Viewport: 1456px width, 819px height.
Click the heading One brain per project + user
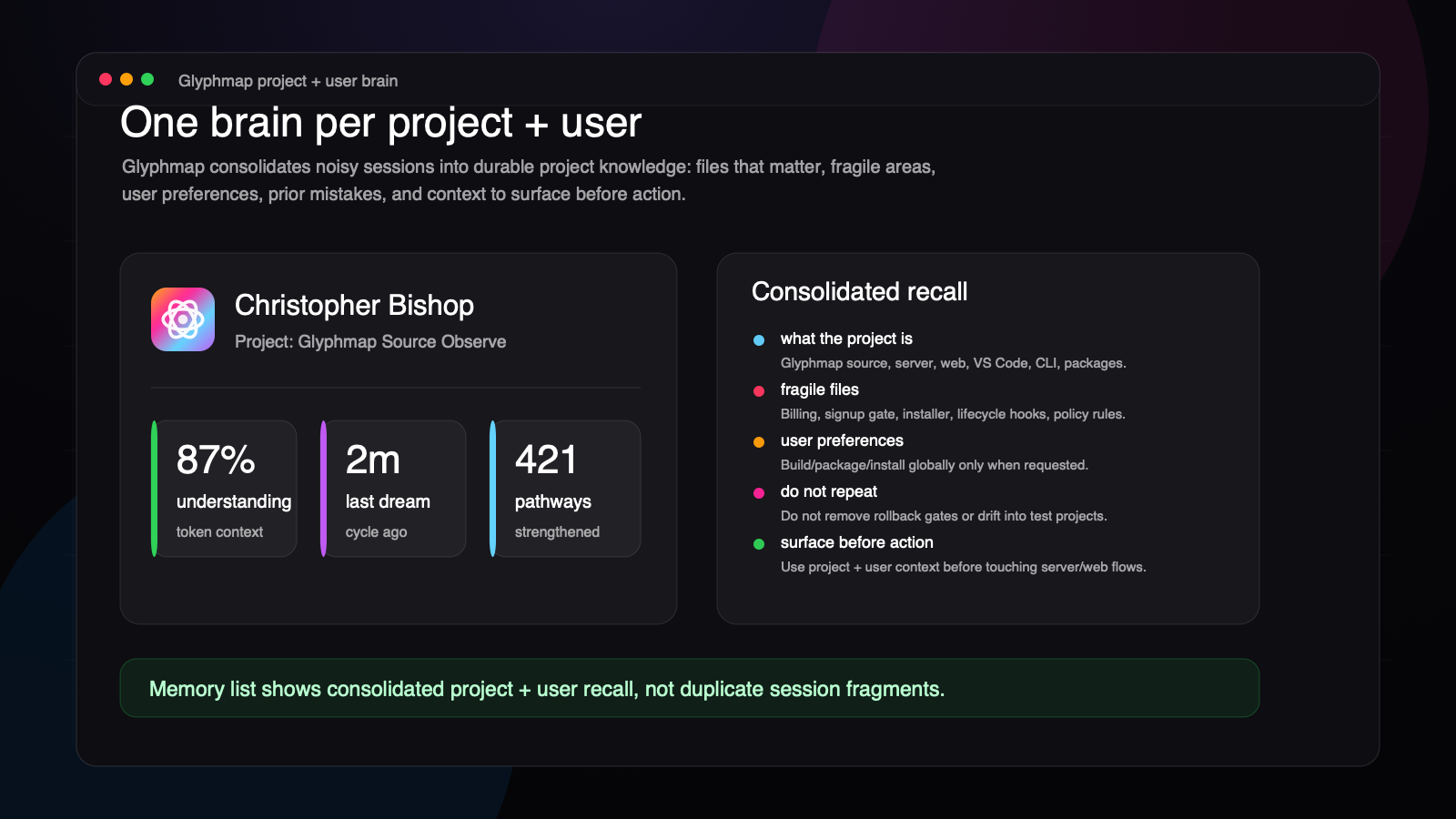[x=381, y=122]
